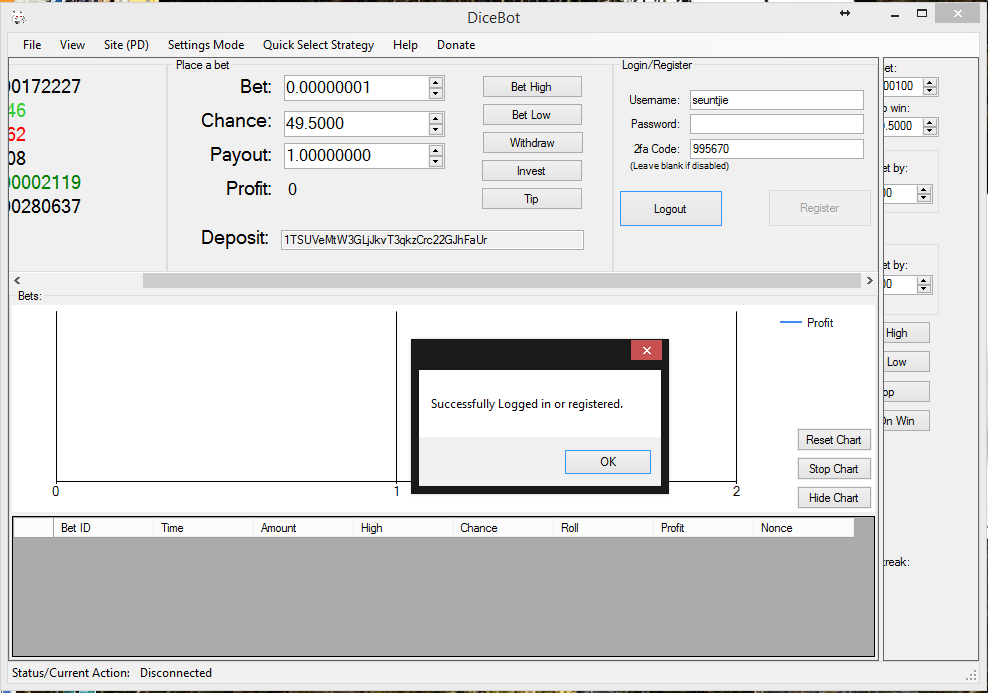This screenshot has width=988, height=693.
Task: Click the Hide Chart button
Action: click(834, 498)
